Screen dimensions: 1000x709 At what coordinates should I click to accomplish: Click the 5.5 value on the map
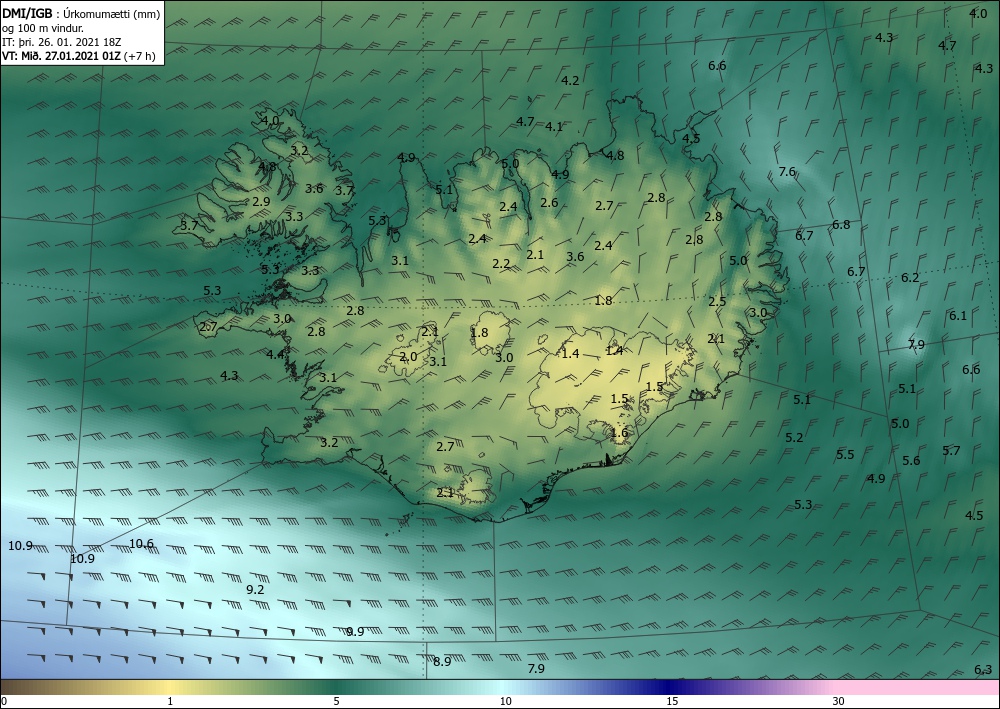tap(845, 455)
